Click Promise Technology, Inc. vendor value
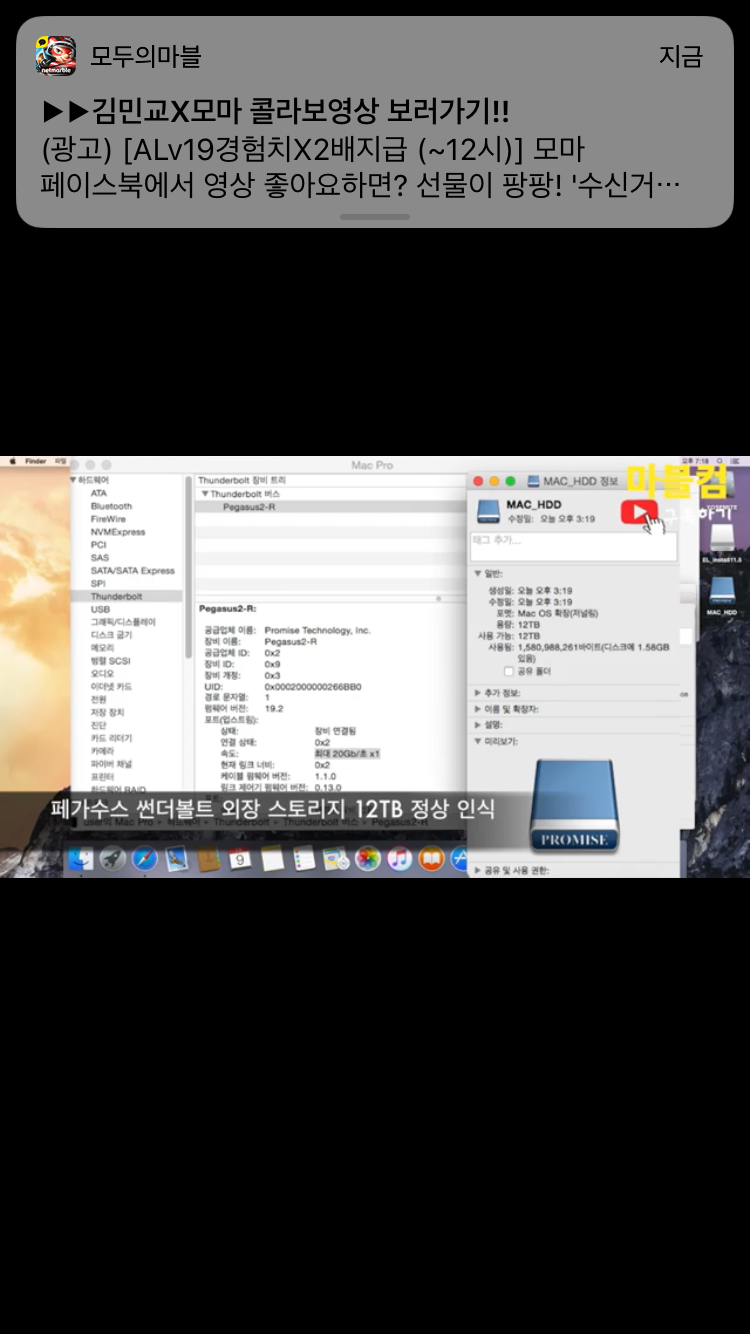 tap(317, 630)
